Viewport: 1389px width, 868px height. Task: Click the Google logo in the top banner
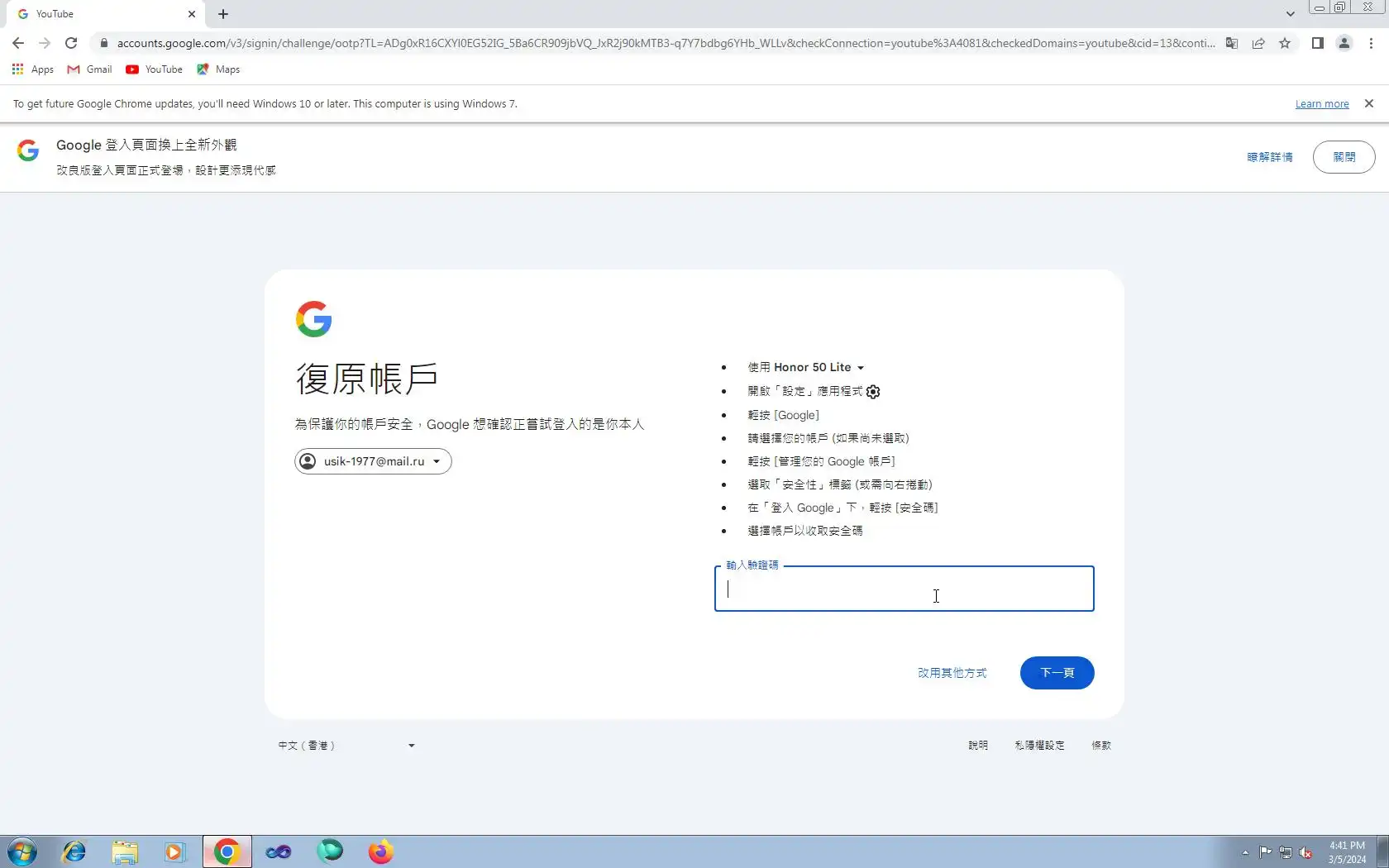28,150
